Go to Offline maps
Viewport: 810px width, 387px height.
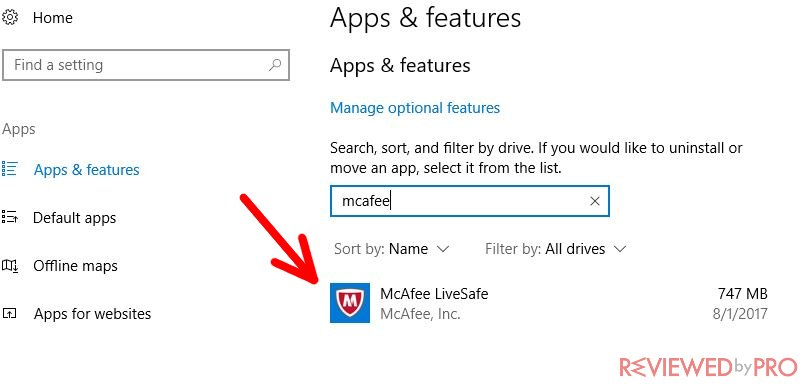click(75, 266)
